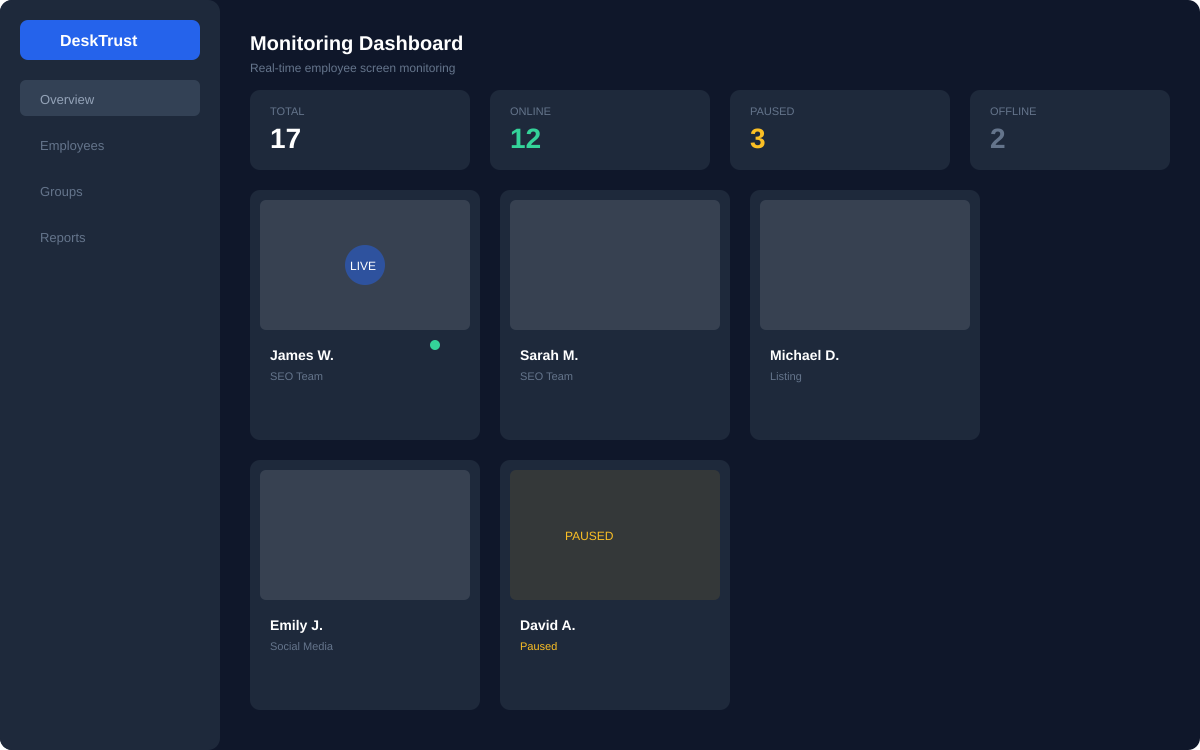Click the DeskTrust logo button
Screen dimensions: 1200x750
pyautogui.click(x=110, y=40)
